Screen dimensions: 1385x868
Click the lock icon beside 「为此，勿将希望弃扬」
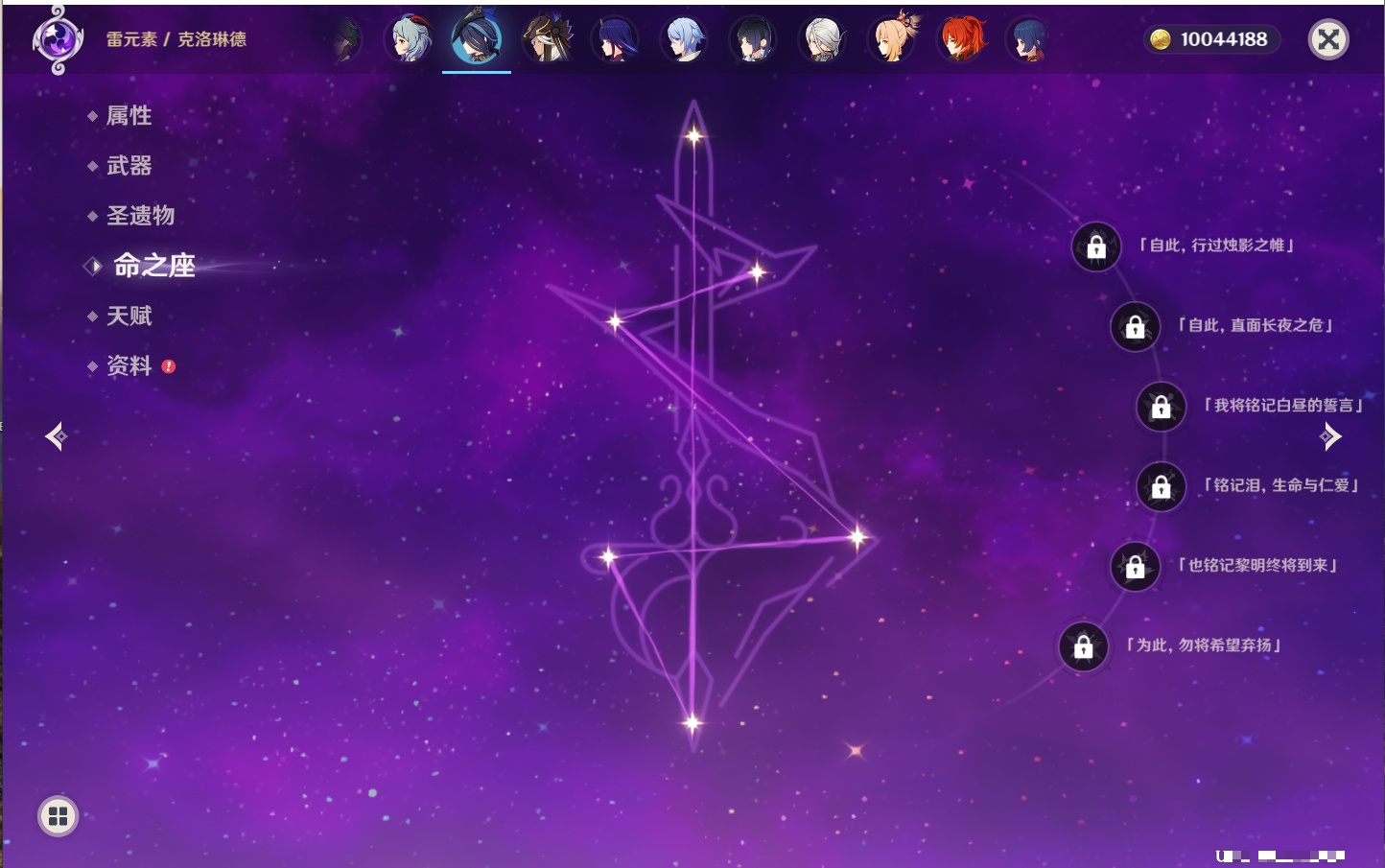1083,646
